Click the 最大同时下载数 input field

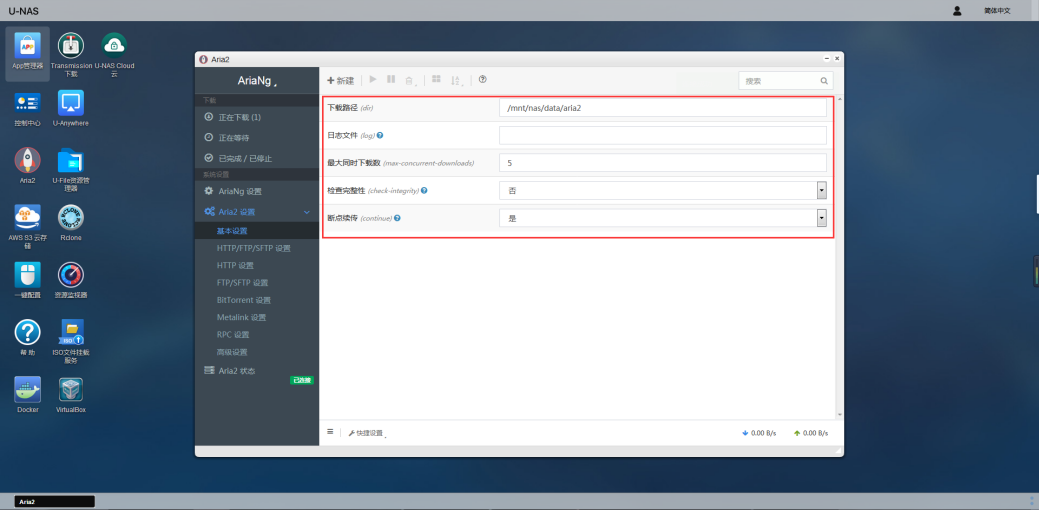tap(663, 162)
